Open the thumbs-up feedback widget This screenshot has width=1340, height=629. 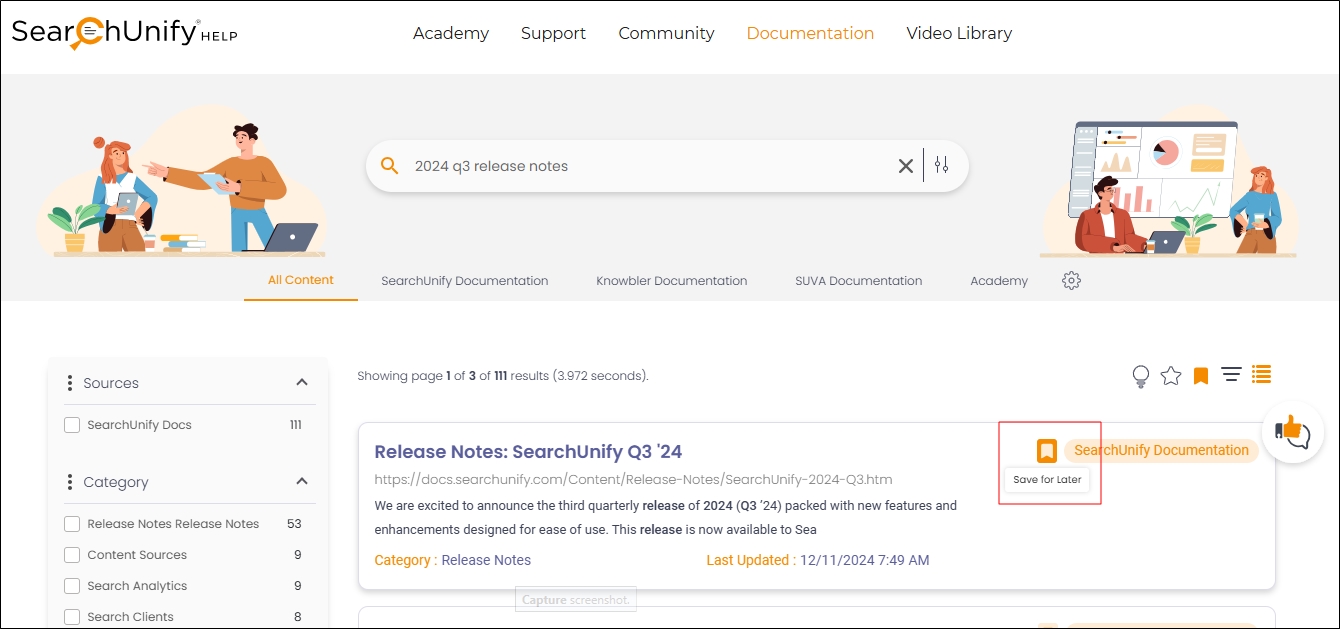click(1292, 433)
